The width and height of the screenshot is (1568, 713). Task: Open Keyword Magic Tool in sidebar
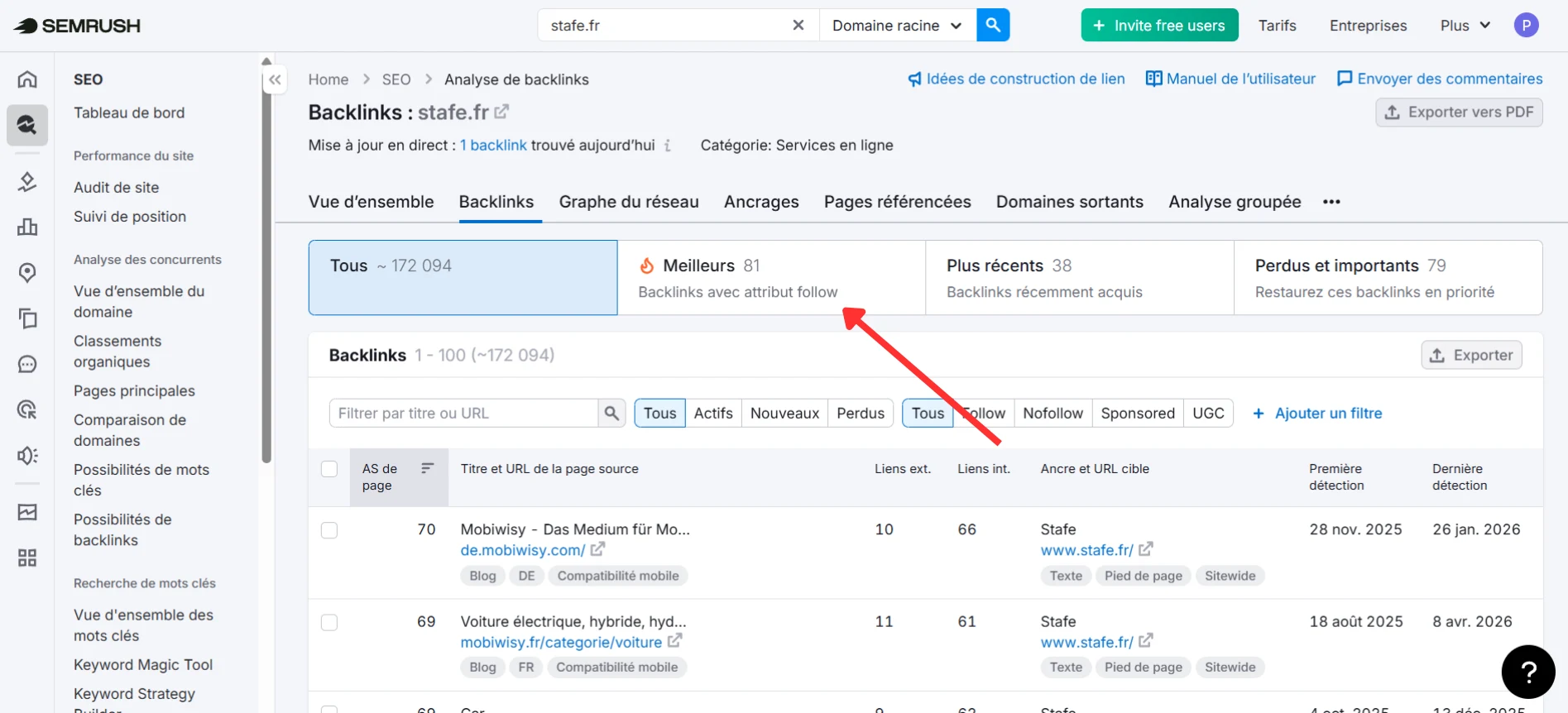143,665
